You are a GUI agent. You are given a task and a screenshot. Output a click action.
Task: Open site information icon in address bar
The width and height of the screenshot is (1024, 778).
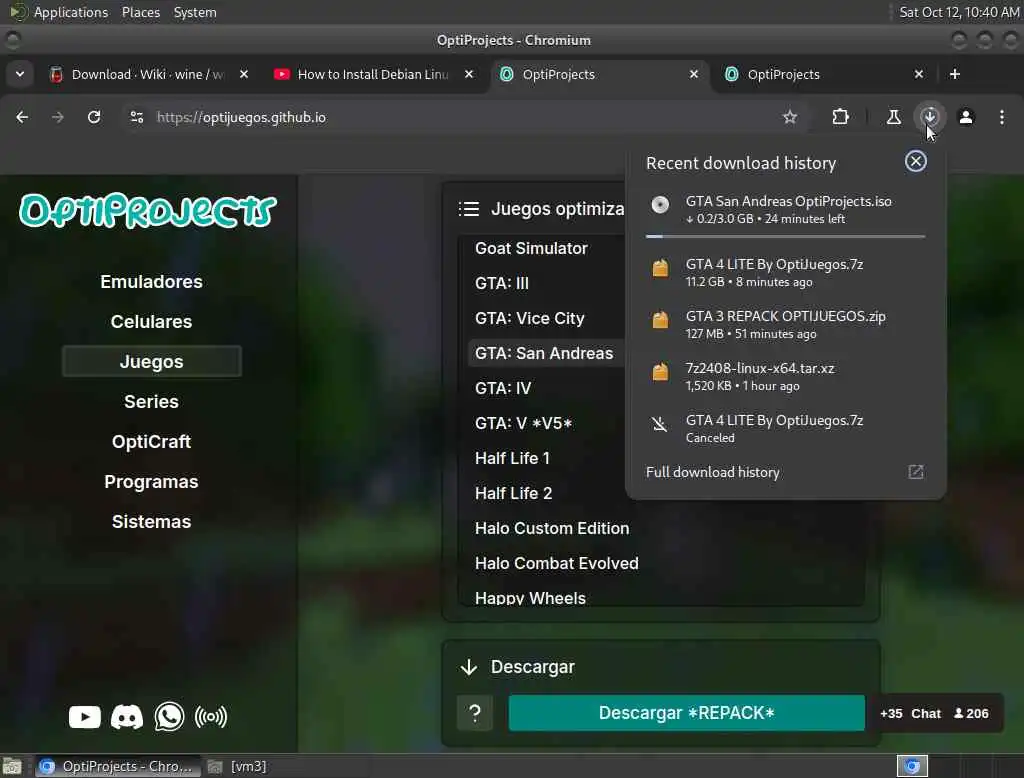(136, 117)
